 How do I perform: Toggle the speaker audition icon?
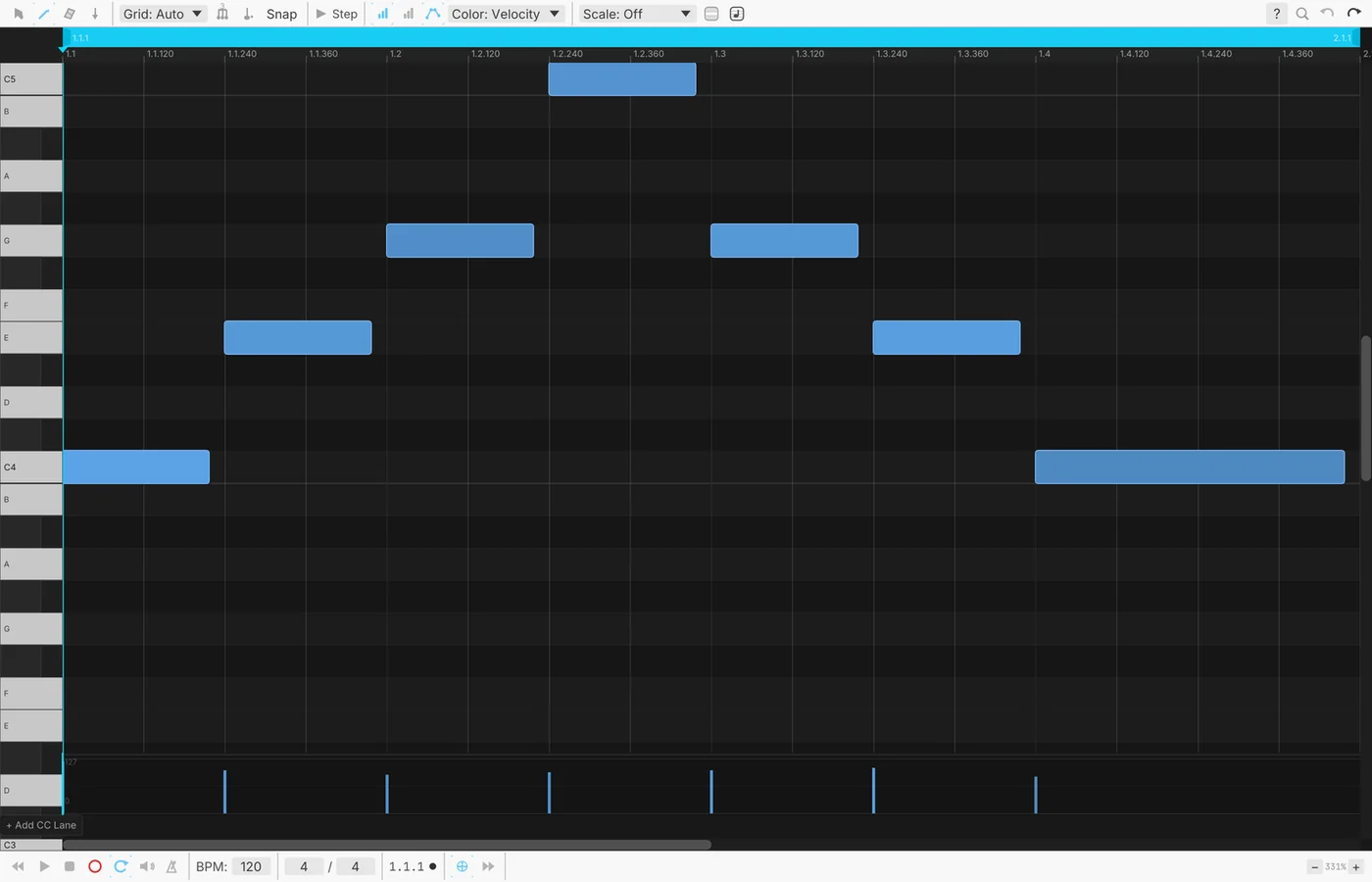click(x=147, y=866)
